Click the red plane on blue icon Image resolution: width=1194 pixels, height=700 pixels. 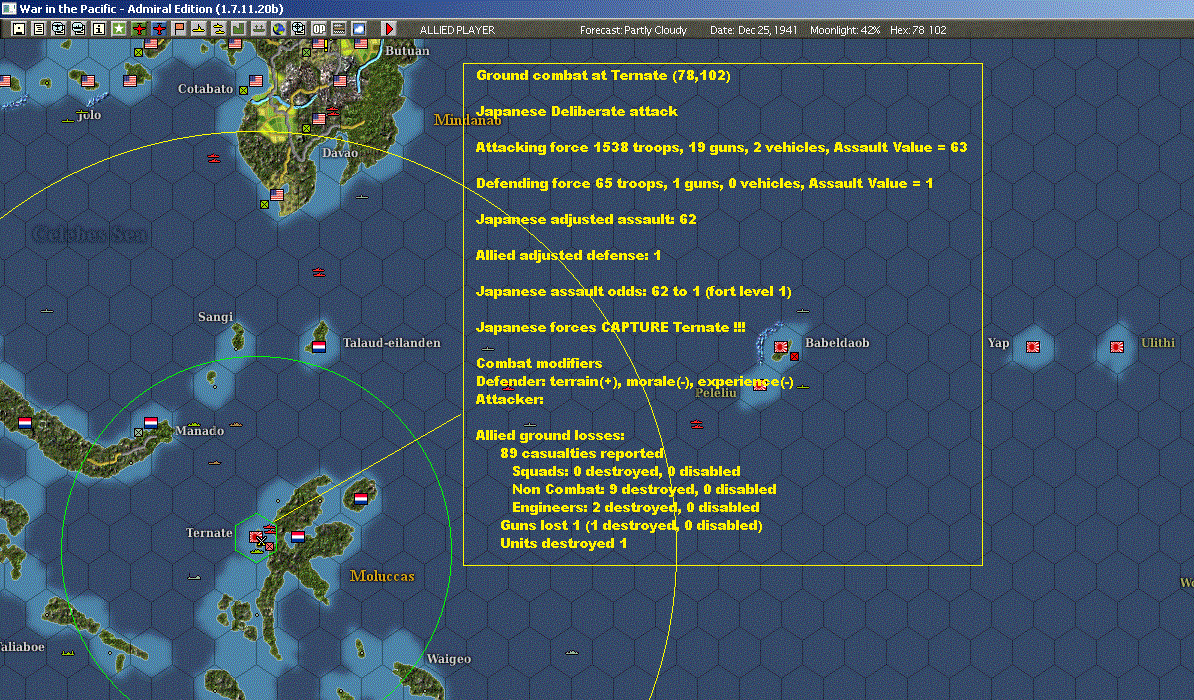[x=158, y=29]
